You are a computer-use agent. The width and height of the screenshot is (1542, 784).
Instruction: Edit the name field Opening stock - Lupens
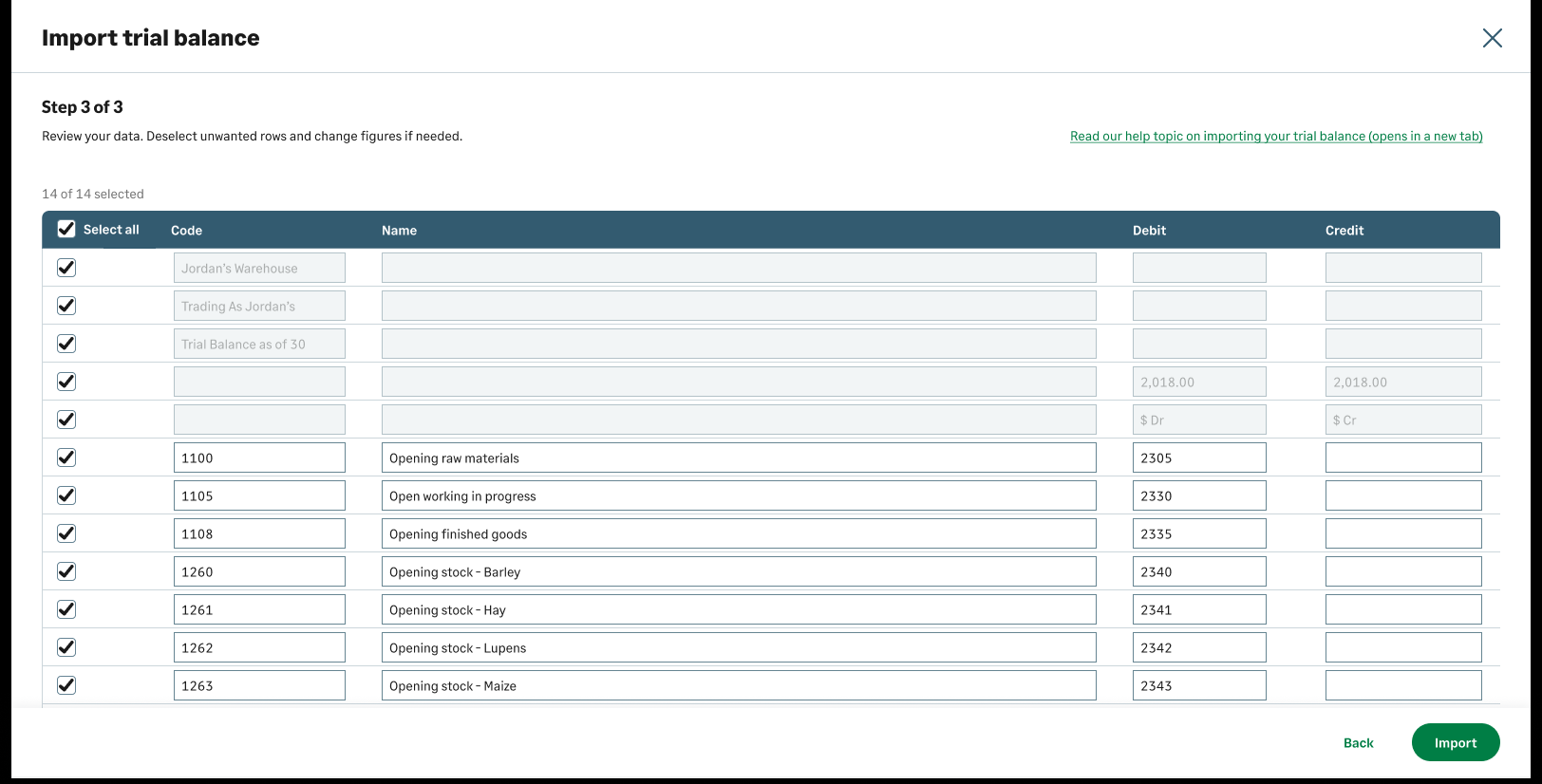738,647
